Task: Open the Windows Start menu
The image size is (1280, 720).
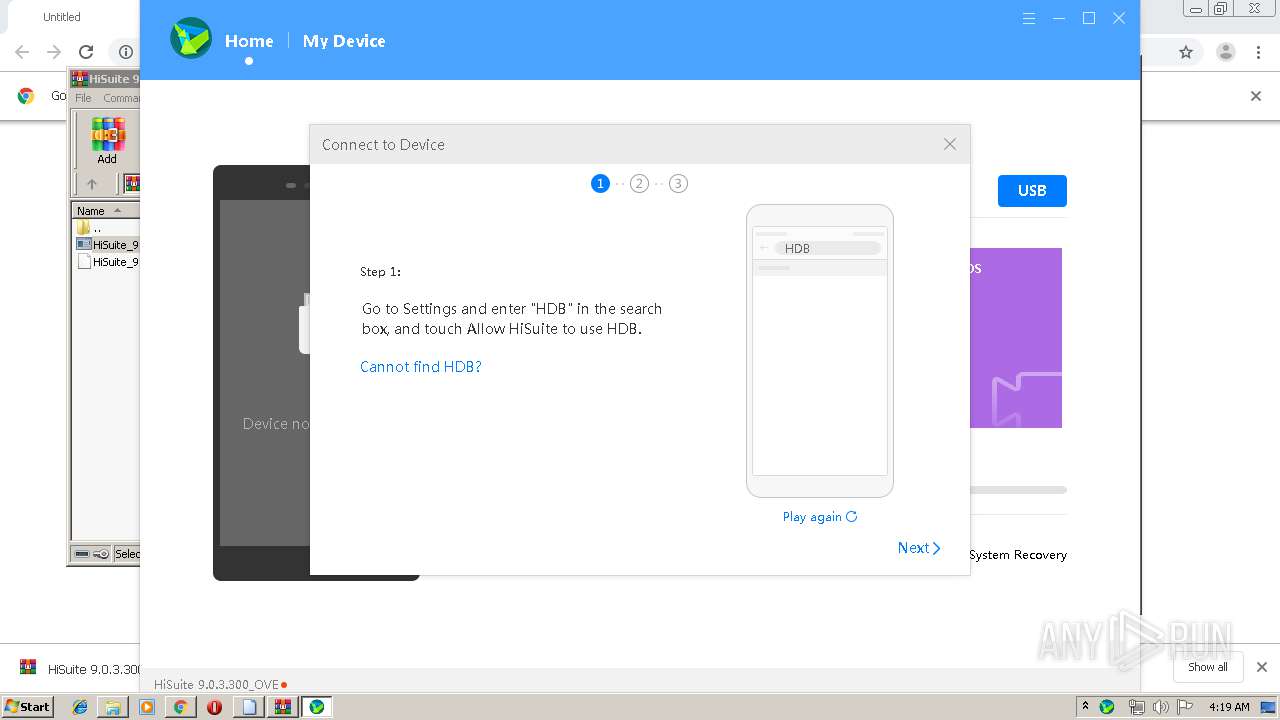Action: pyautogui.click(x=27, y=706)
